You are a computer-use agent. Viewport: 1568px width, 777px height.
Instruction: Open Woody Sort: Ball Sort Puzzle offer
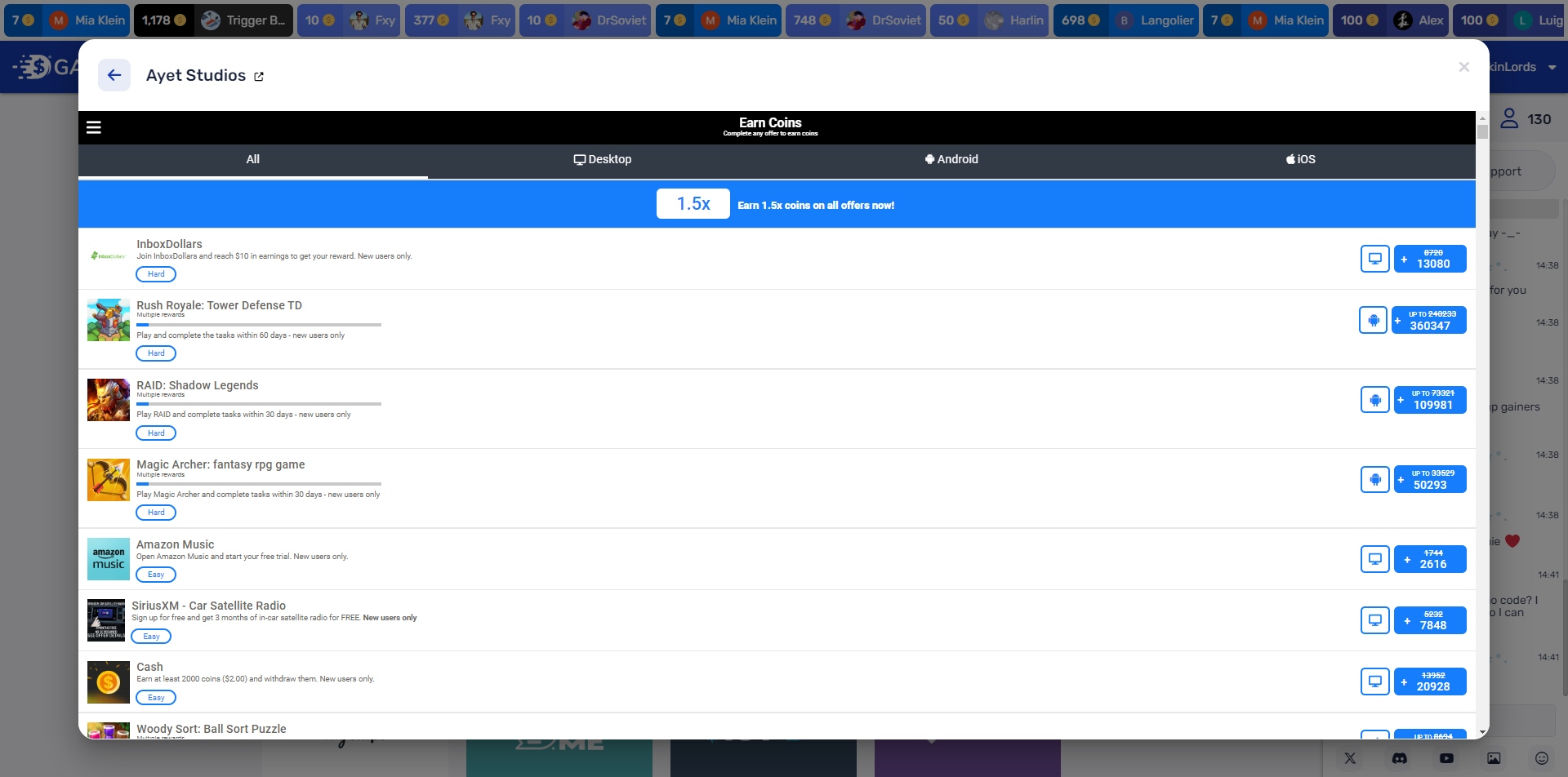pos(212,729)
